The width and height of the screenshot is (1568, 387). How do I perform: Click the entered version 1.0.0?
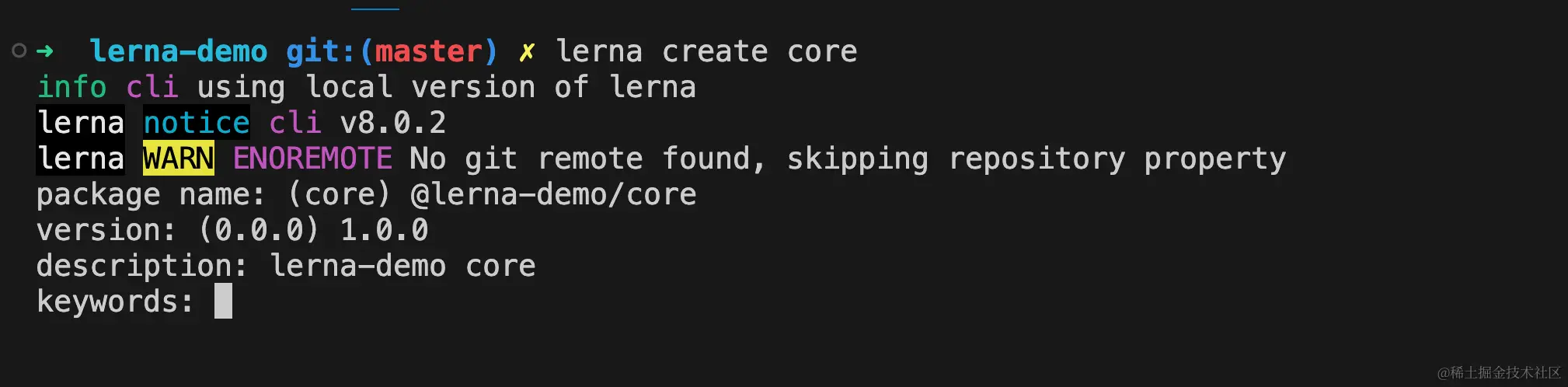pyautogui.click(x=384, y=230)
